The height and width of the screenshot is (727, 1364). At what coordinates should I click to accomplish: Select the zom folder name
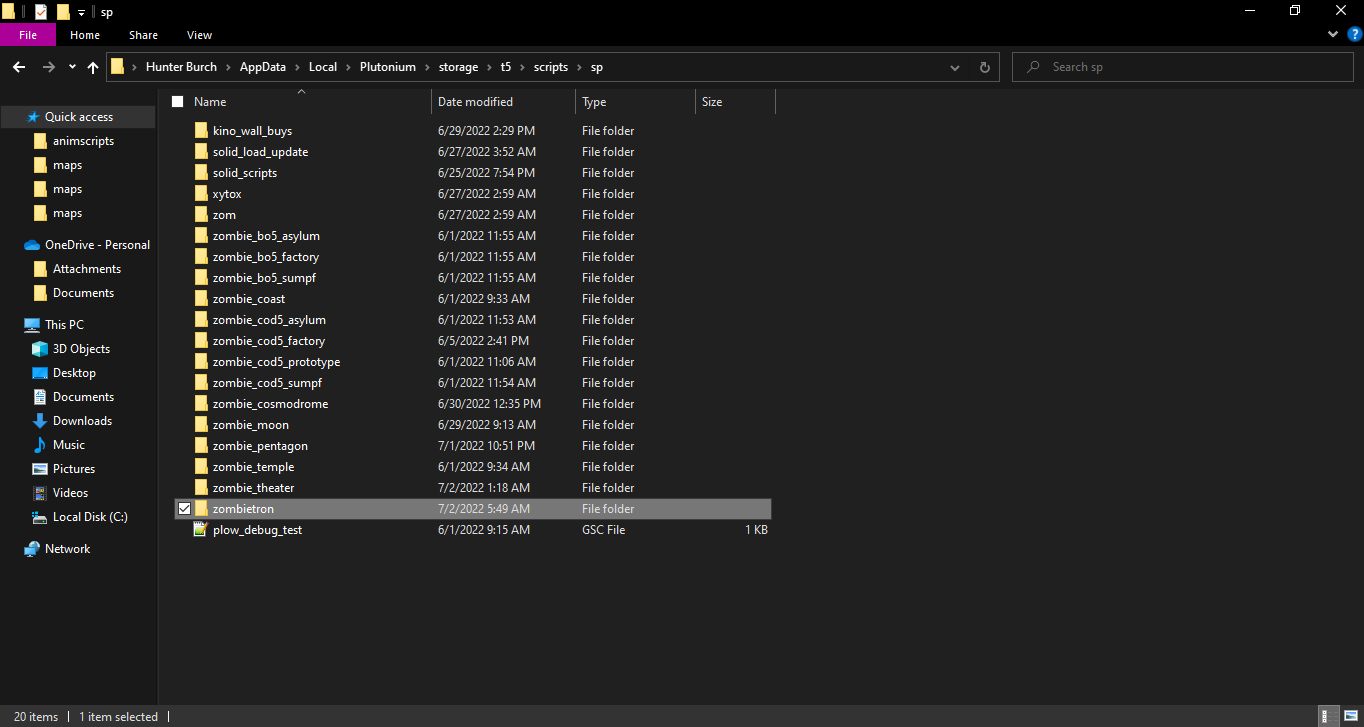tap(224, 215)
